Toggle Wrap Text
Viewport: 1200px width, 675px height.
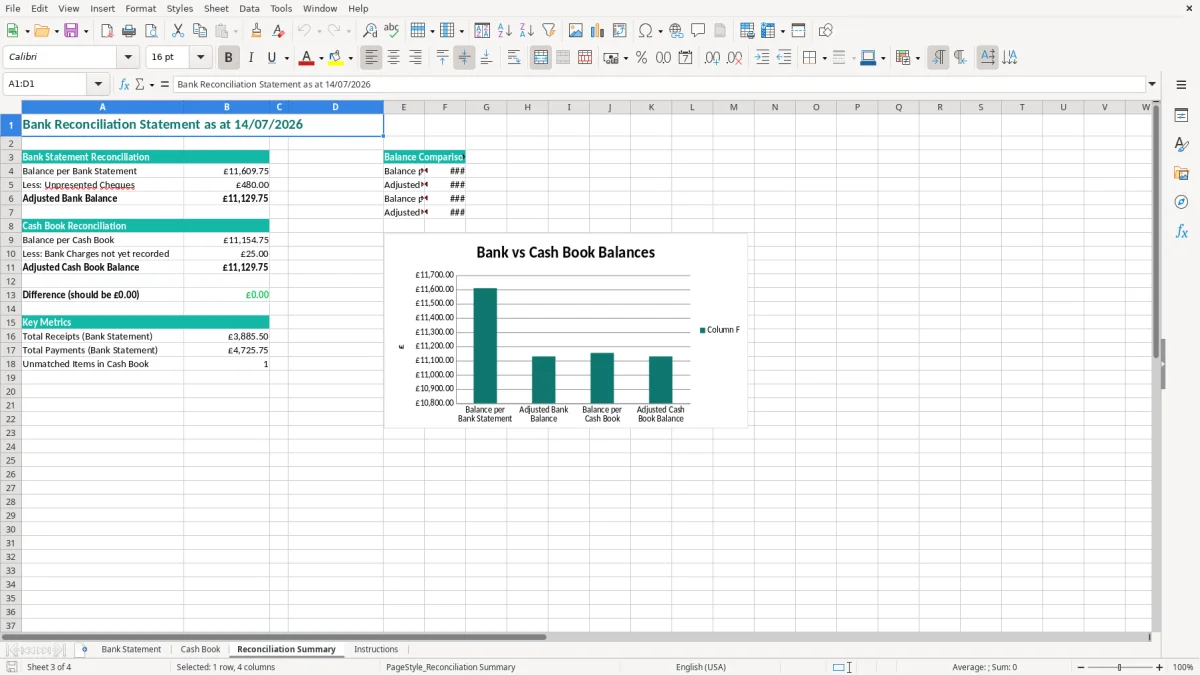514,58
